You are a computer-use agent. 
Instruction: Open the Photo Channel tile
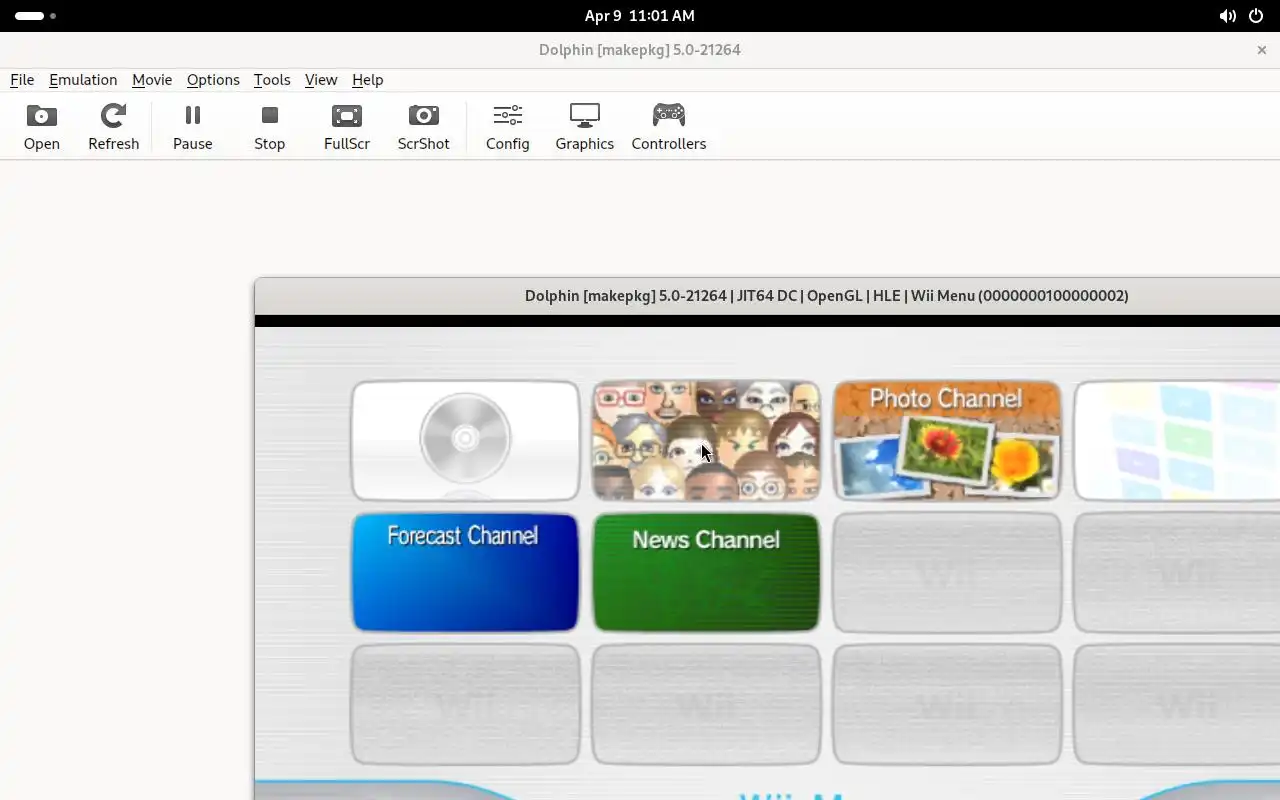click(x=947, y=440)
